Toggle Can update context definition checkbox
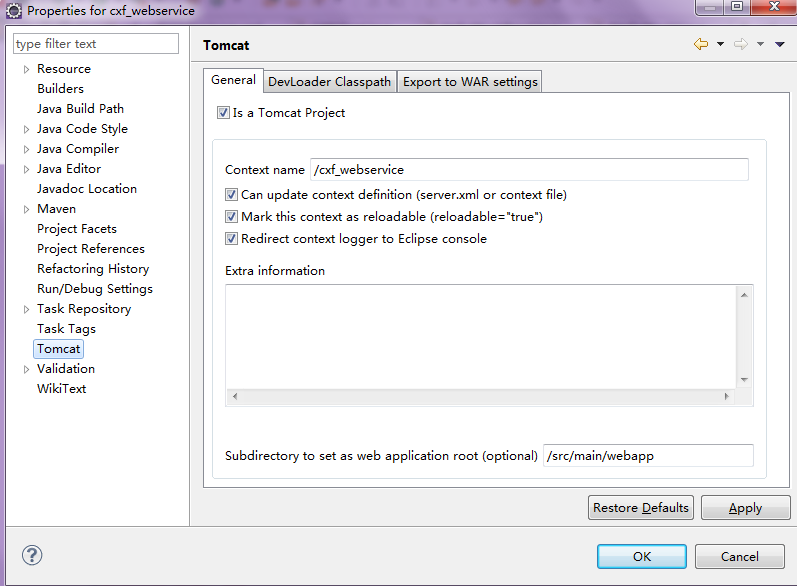The width and height of the screenshot is (797, 586). click(x=231, y=195)
